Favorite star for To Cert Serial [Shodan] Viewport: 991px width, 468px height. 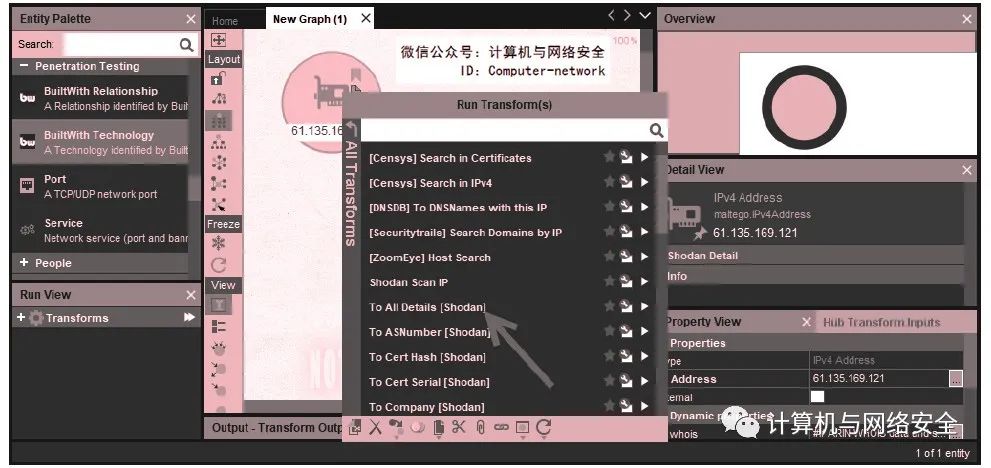(x=609, y=381)
